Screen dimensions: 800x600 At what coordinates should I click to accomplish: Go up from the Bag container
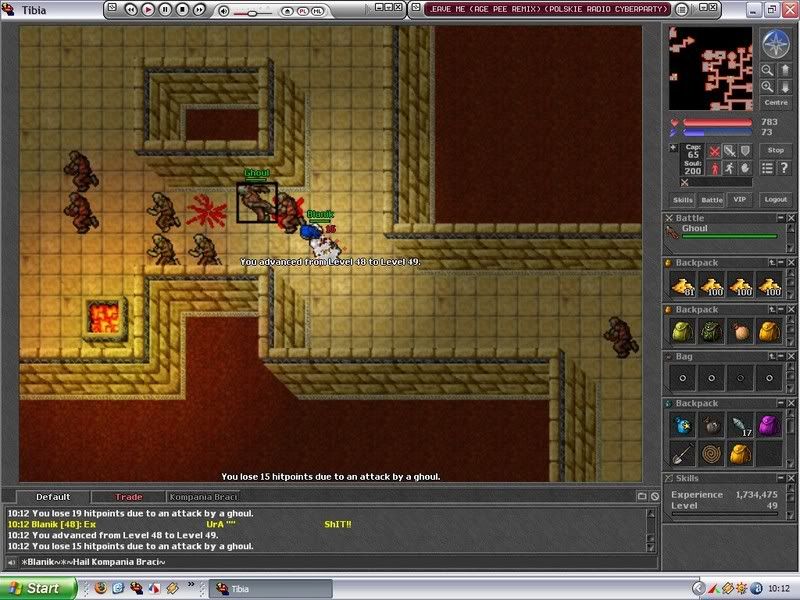tap(772, 357)
